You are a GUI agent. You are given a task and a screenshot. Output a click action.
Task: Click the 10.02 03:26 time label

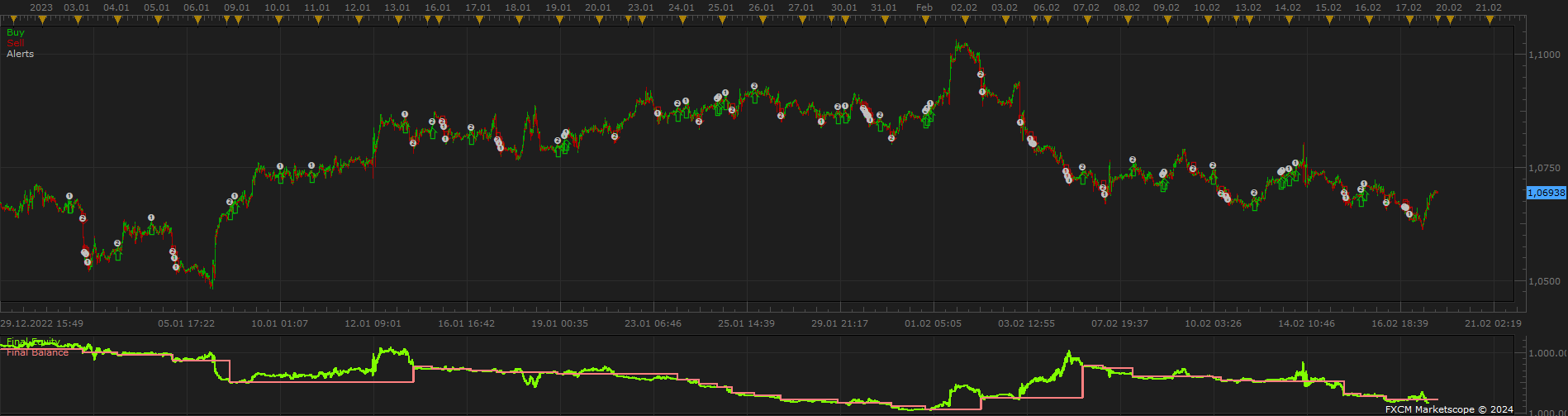pos(1213,323)
